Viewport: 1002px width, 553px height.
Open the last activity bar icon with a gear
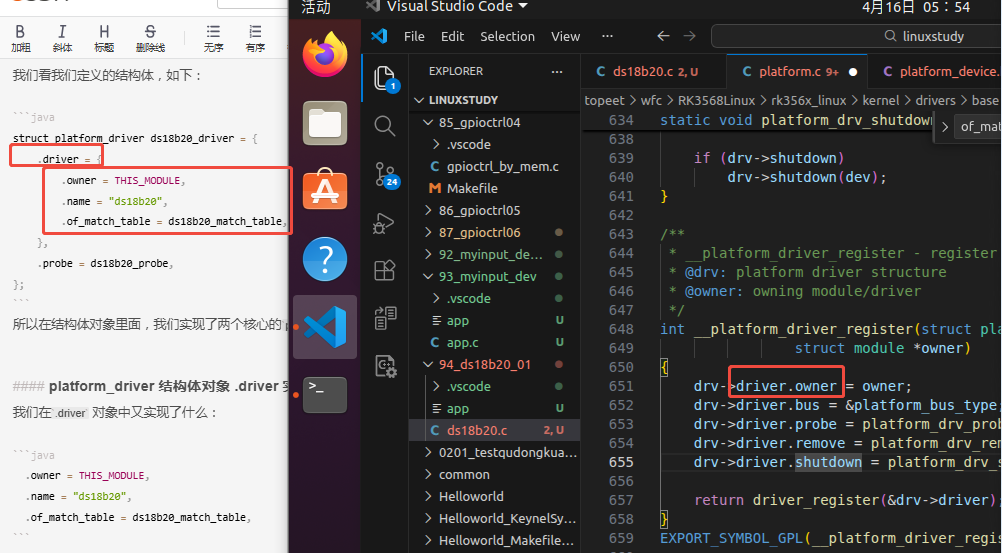386,366
